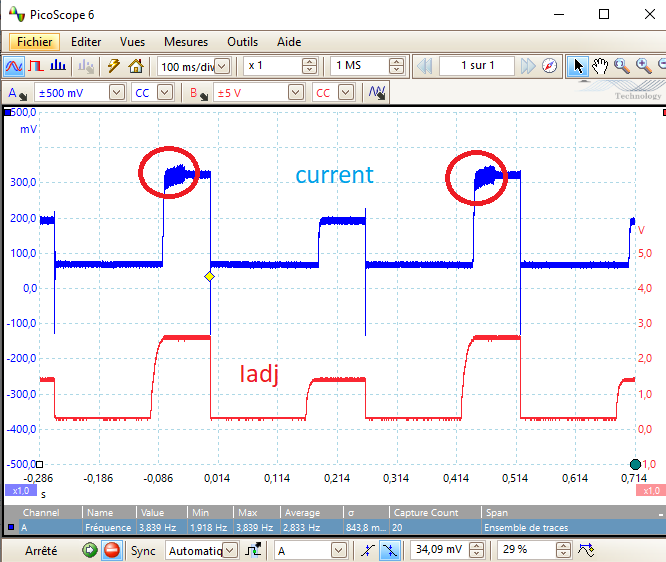Viewport: 666px width, 562px height.
Task: Click the Sync trigger label
Action: pos(143,551)
